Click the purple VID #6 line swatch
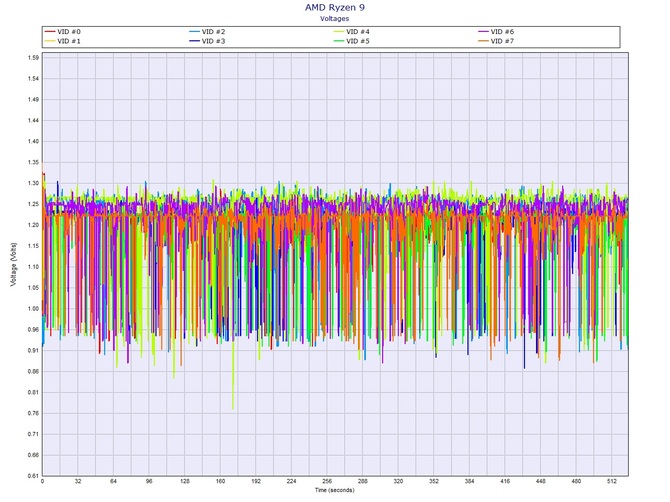670x502 pixels. tap(483, 32)
